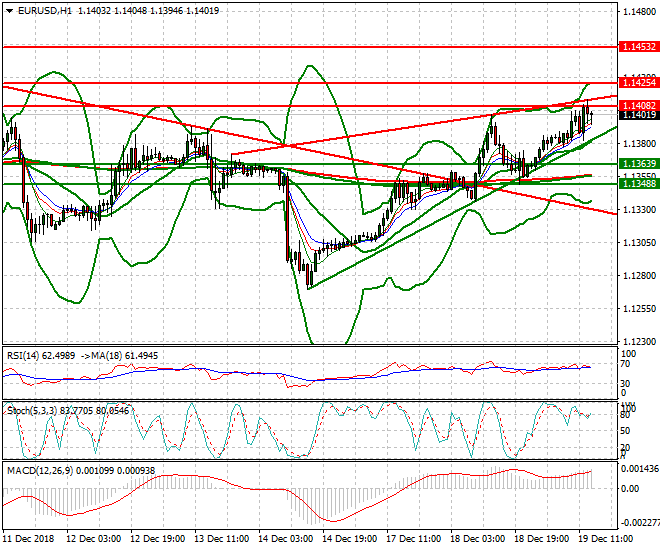Click the RSI scale value 70
The width and height of the screenshot is (660, 550).
(625, 364)
